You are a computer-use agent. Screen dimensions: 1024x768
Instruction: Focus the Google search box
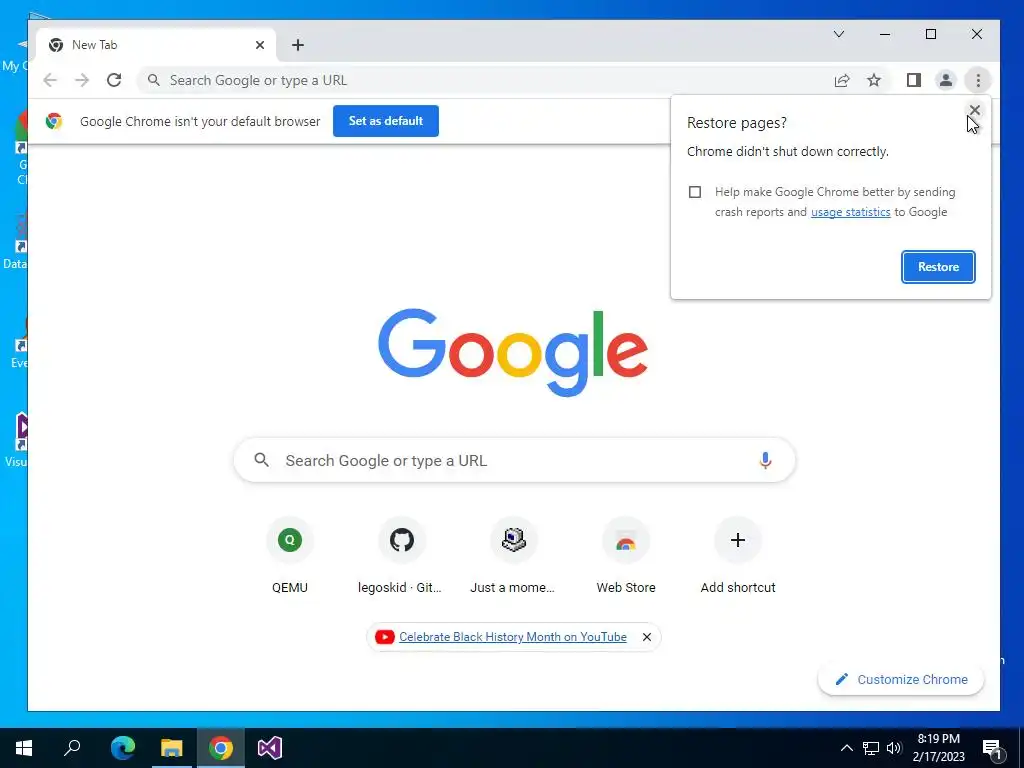[x=515, y=460]
